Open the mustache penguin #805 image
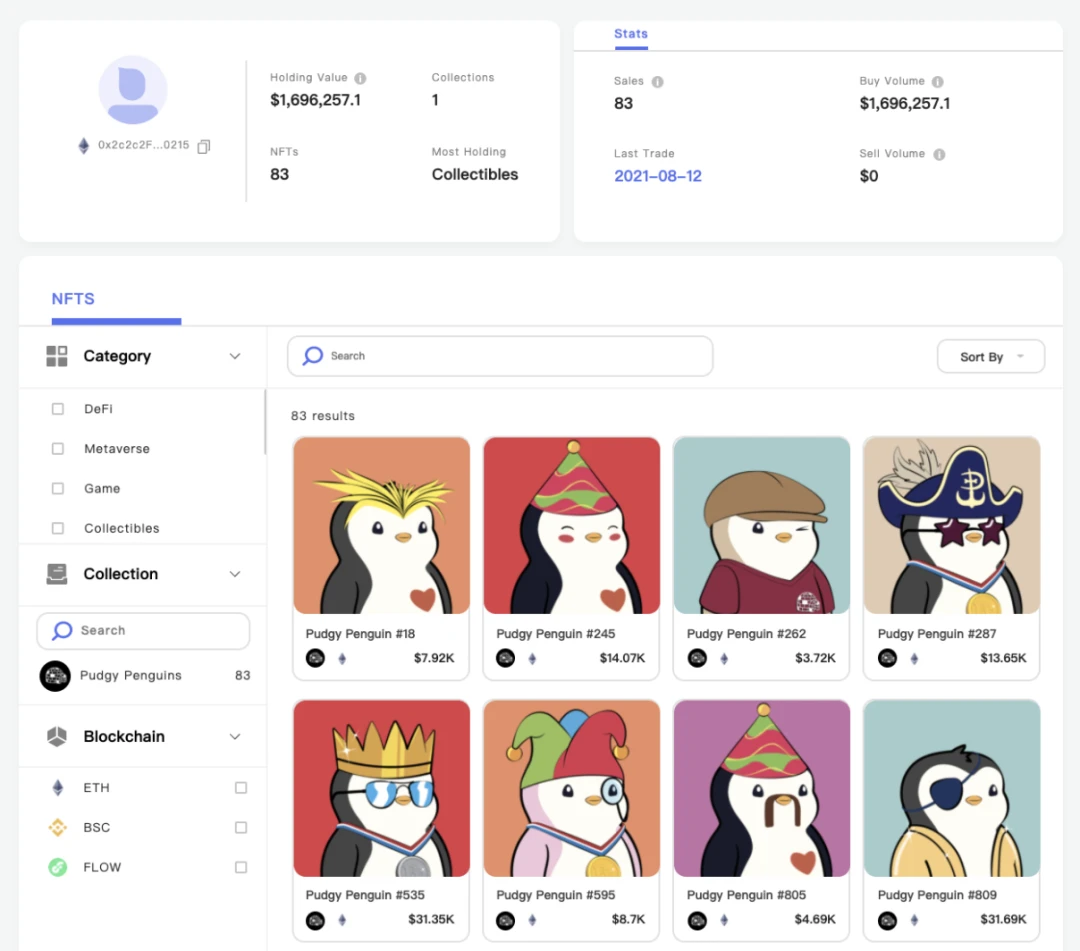The image size is (1080, 951). coord(762,788)
